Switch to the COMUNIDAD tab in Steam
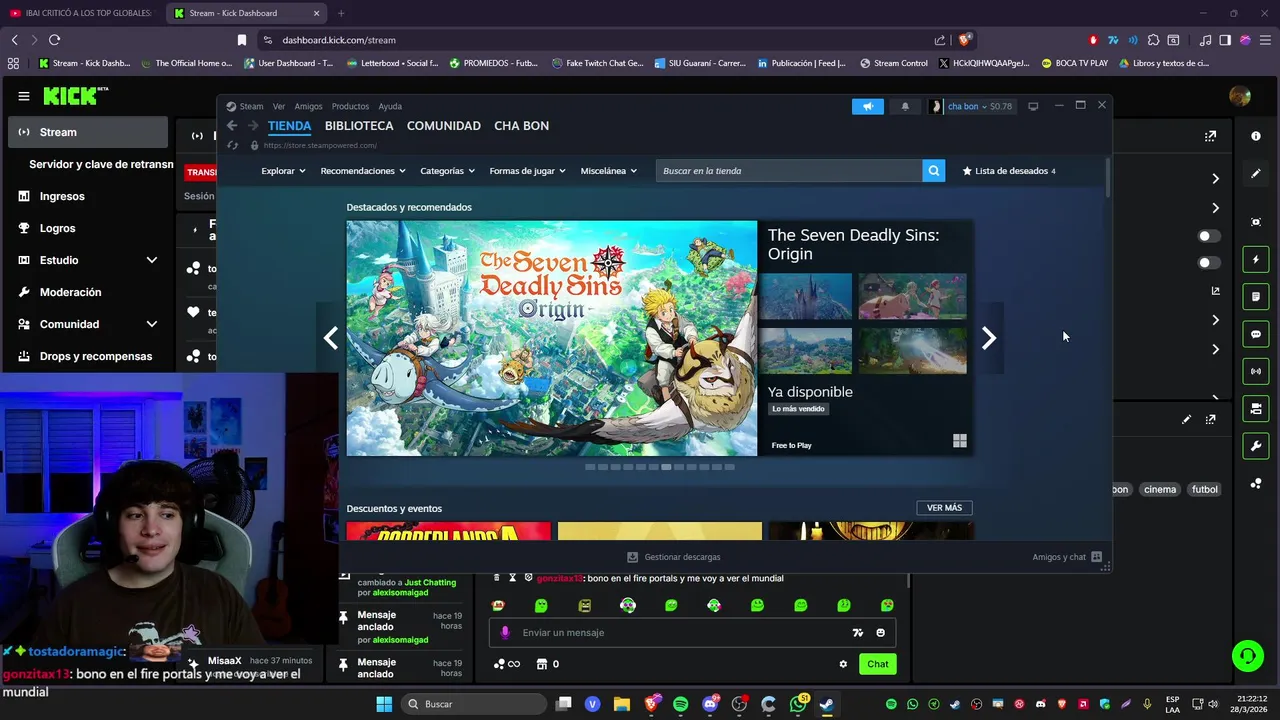 [444, 126]
